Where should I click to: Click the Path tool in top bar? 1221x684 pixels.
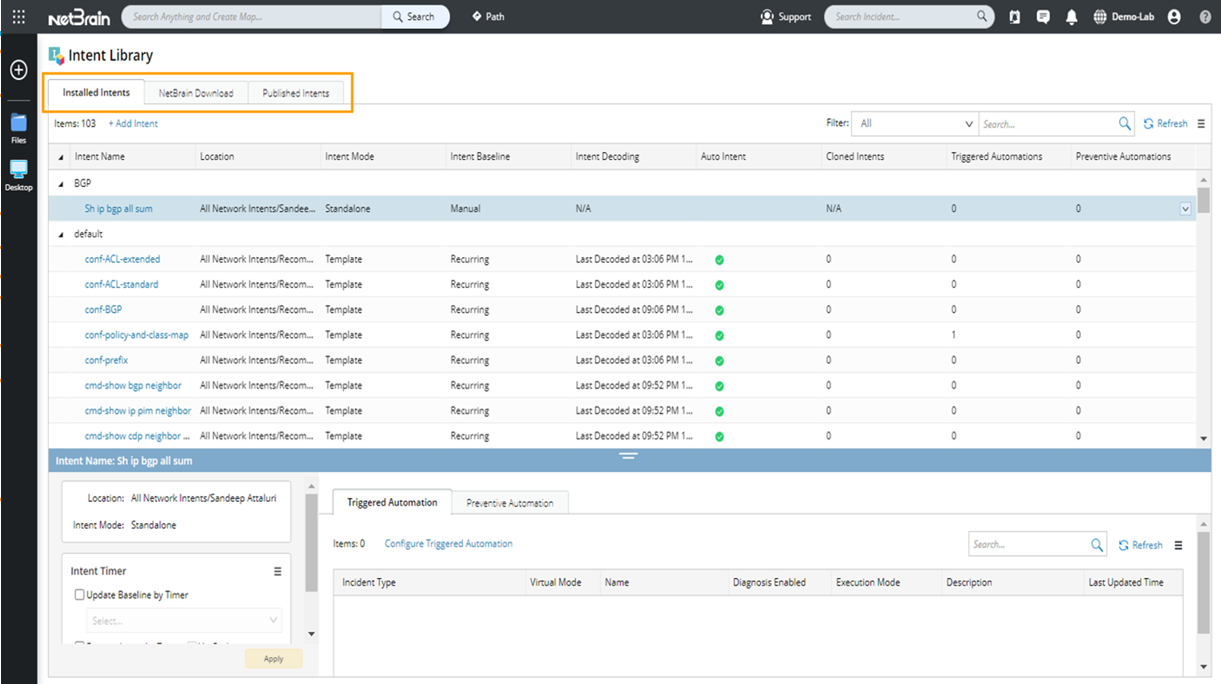tap(489, 17)
